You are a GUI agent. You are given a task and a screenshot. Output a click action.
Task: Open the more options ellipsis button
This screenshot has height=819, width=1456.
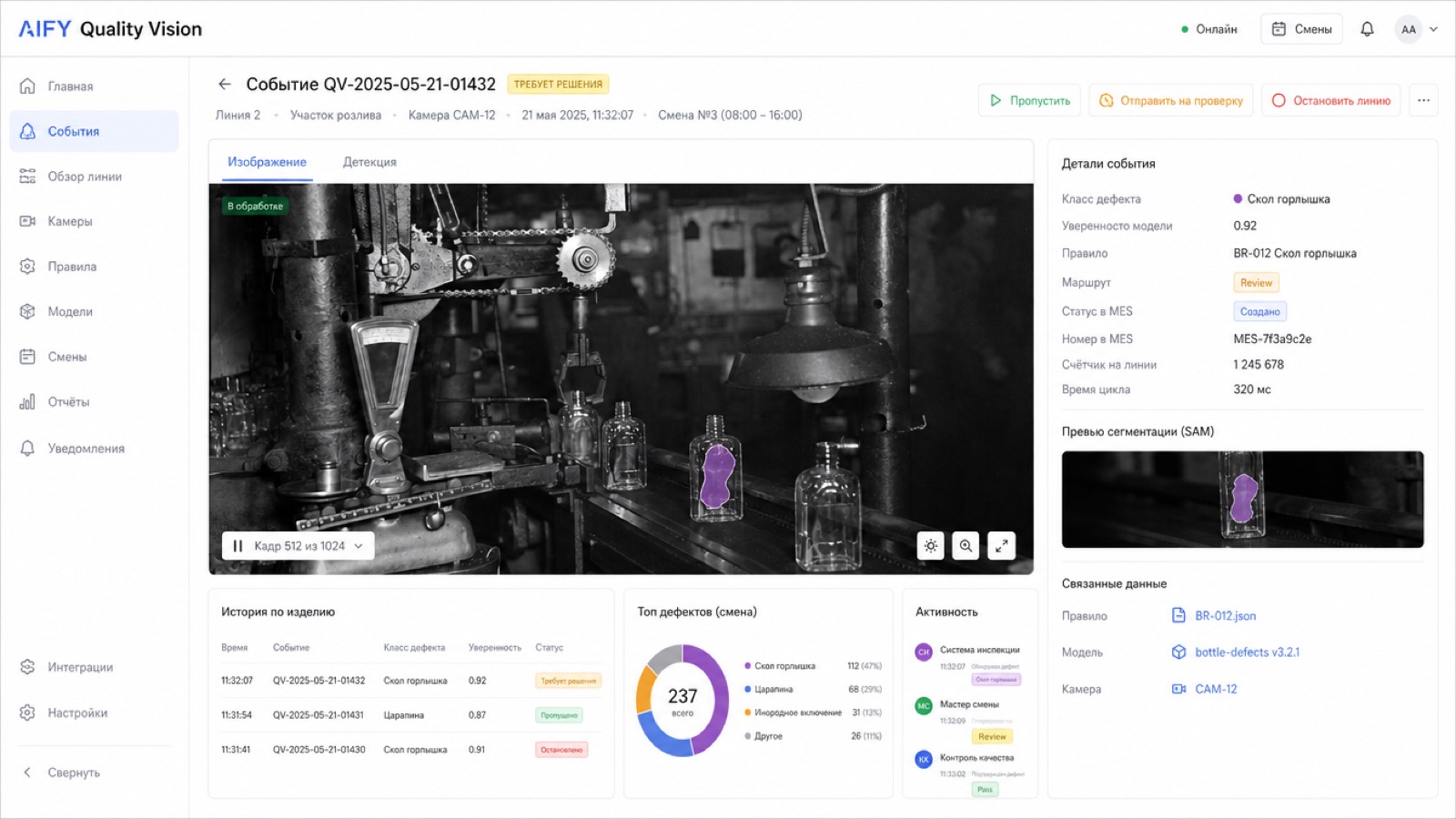[1423, 100]
